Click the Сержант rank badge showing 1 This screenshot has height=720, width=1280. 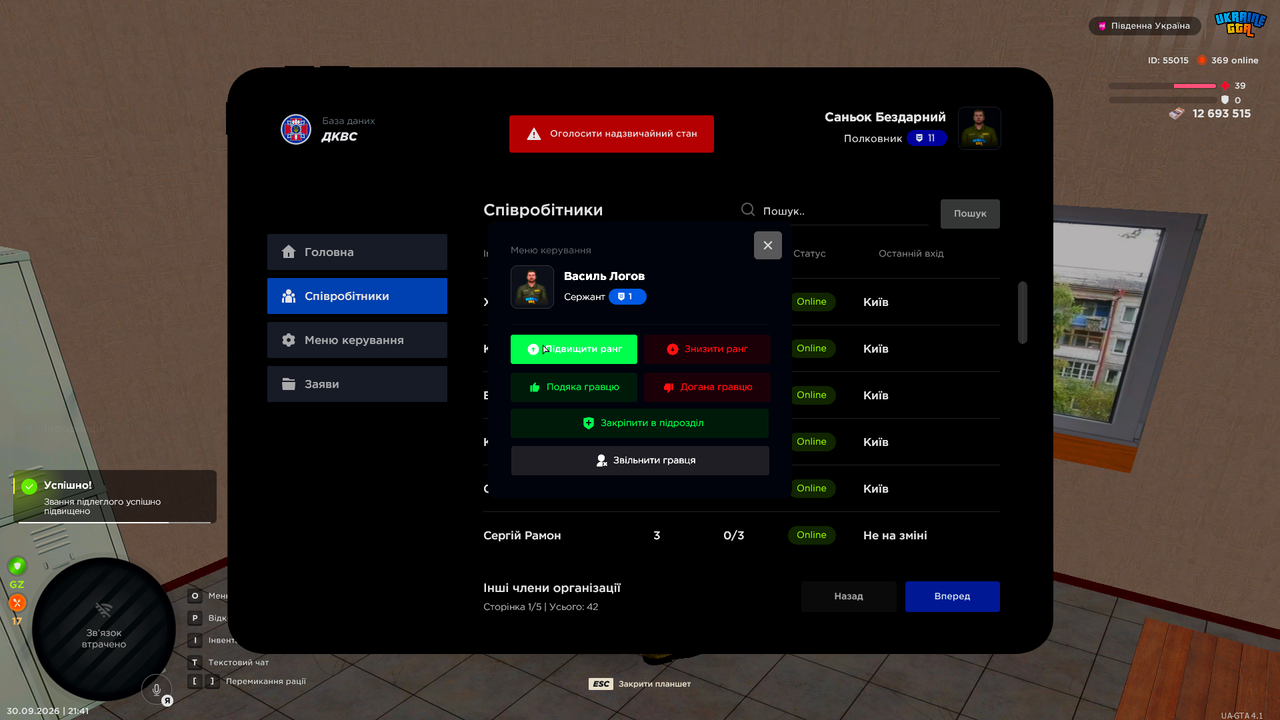click(x=627, y=297)
